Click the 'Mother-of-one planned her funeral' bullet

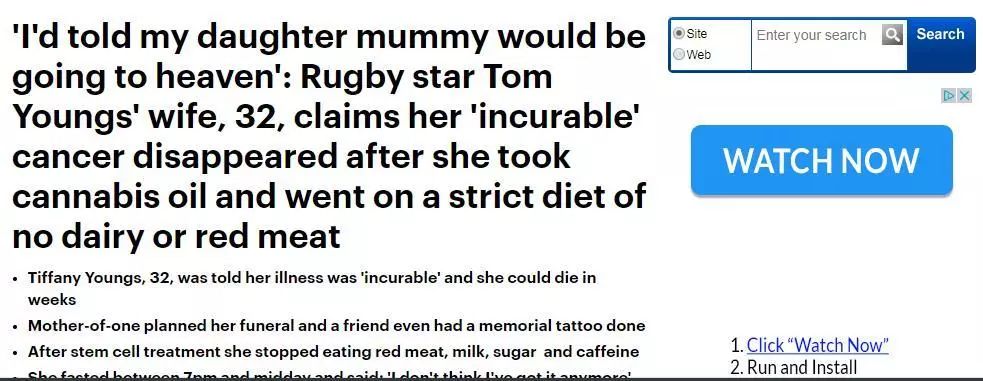[x=336, y=326]
